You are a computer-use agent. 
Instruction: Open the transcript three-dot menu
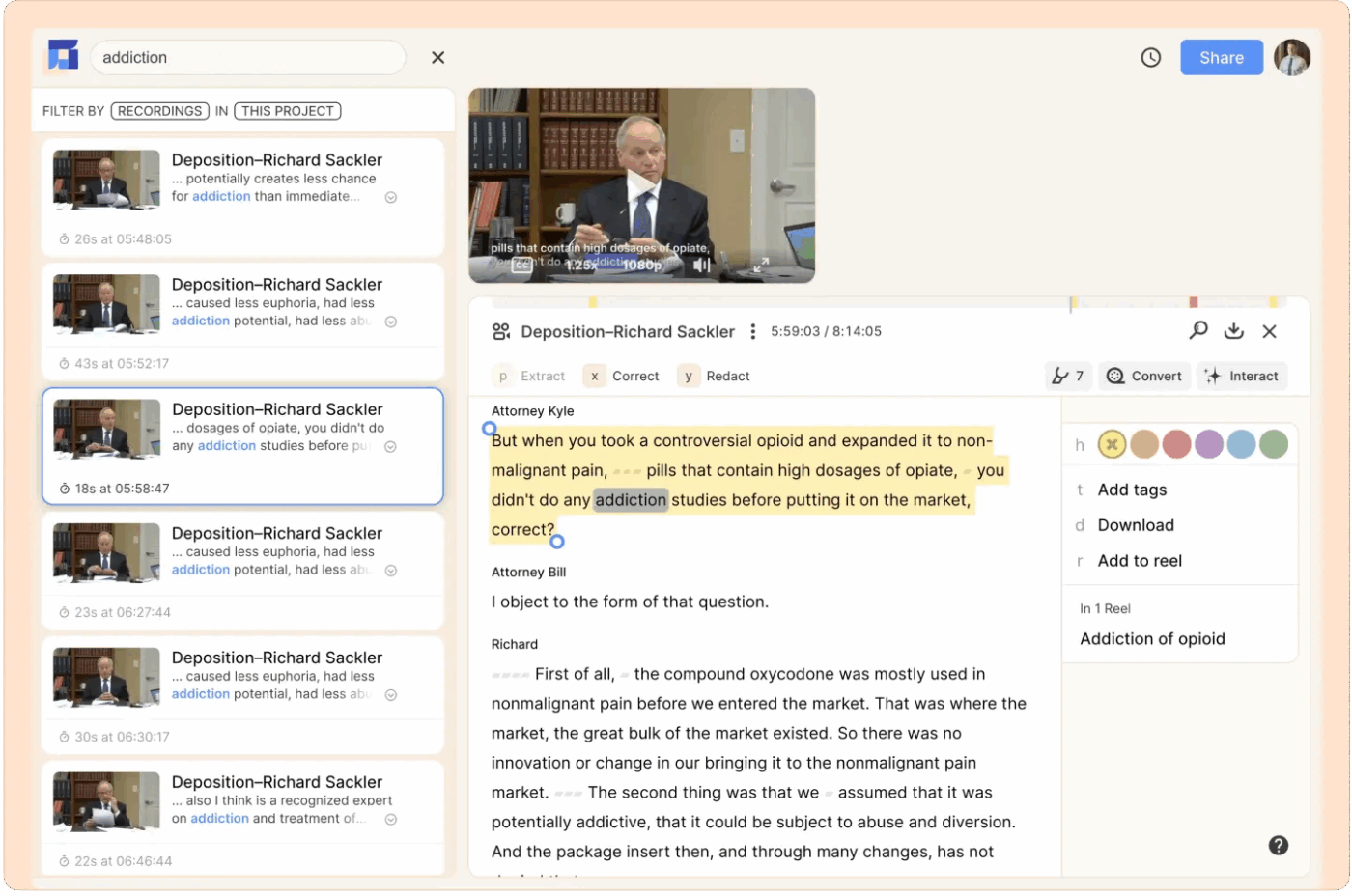coord(752,332)
